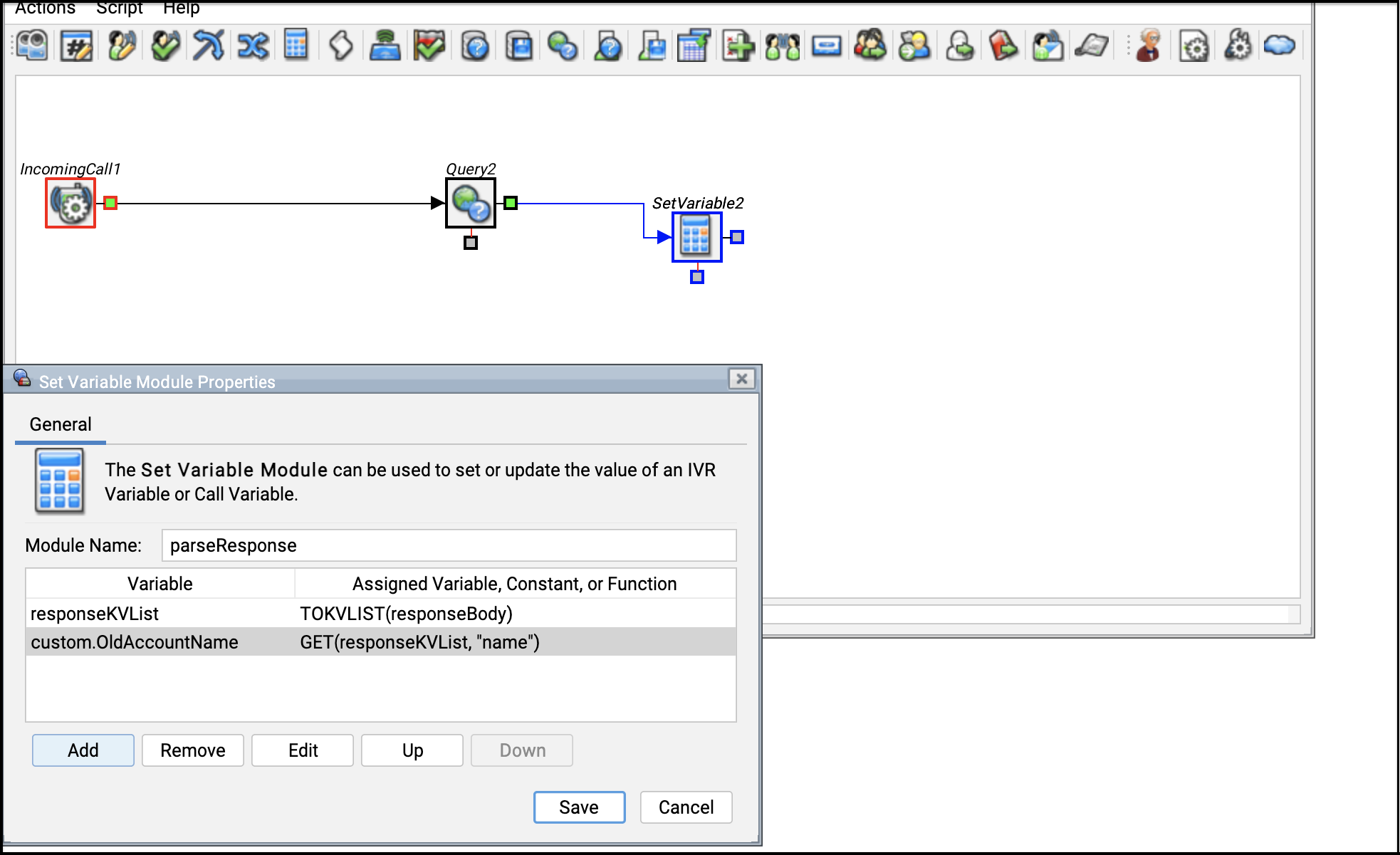Viewport: 1400px width, 855px height.
Task: Select the group of people with green arrow icon
Action: (870, 45)
